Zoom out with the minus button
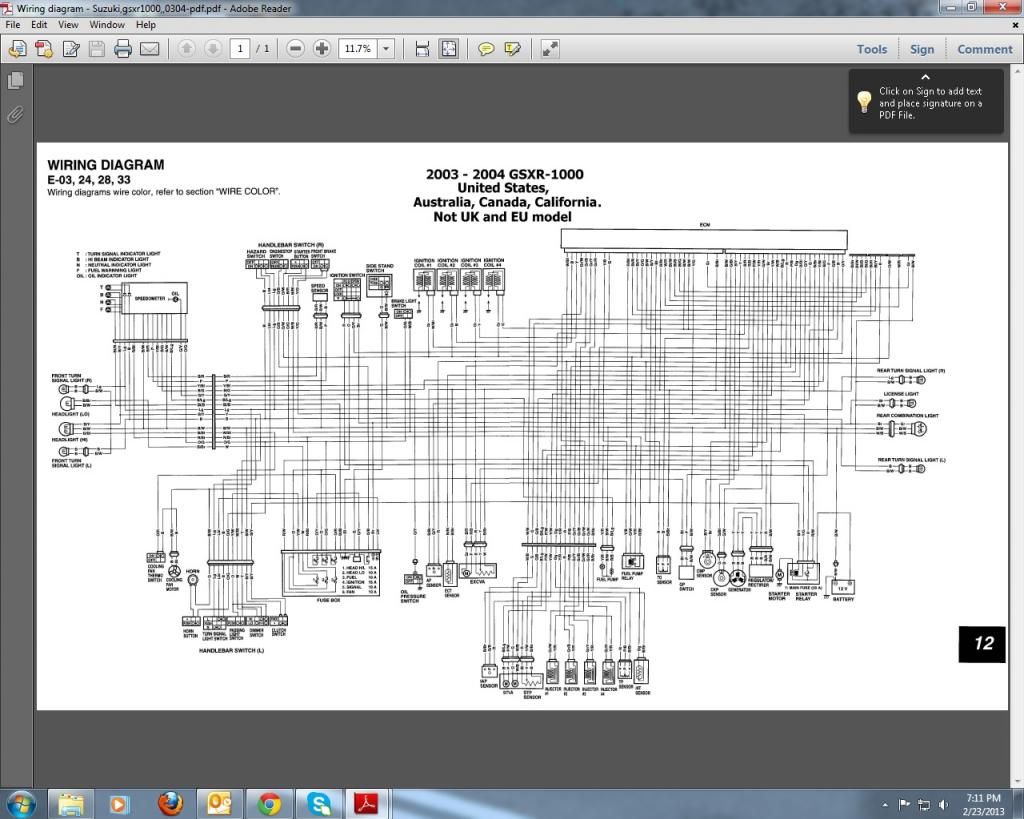 [295, 48]
